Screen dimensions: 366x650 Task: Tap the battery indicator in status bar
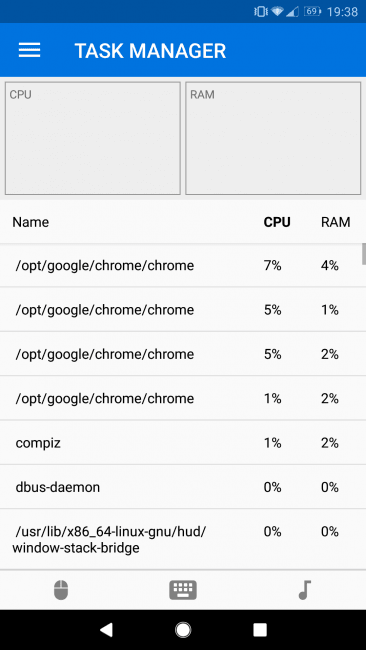tap(313, 11)
